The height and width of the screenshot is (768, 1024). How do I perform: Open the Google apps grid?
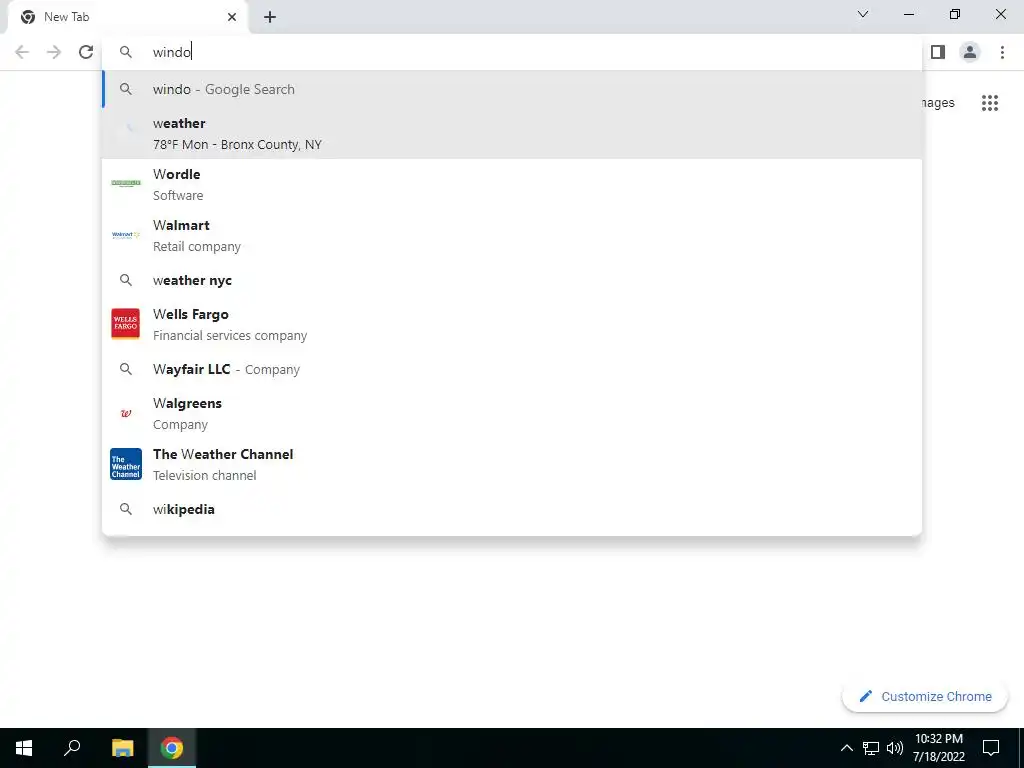pos(990,103)
